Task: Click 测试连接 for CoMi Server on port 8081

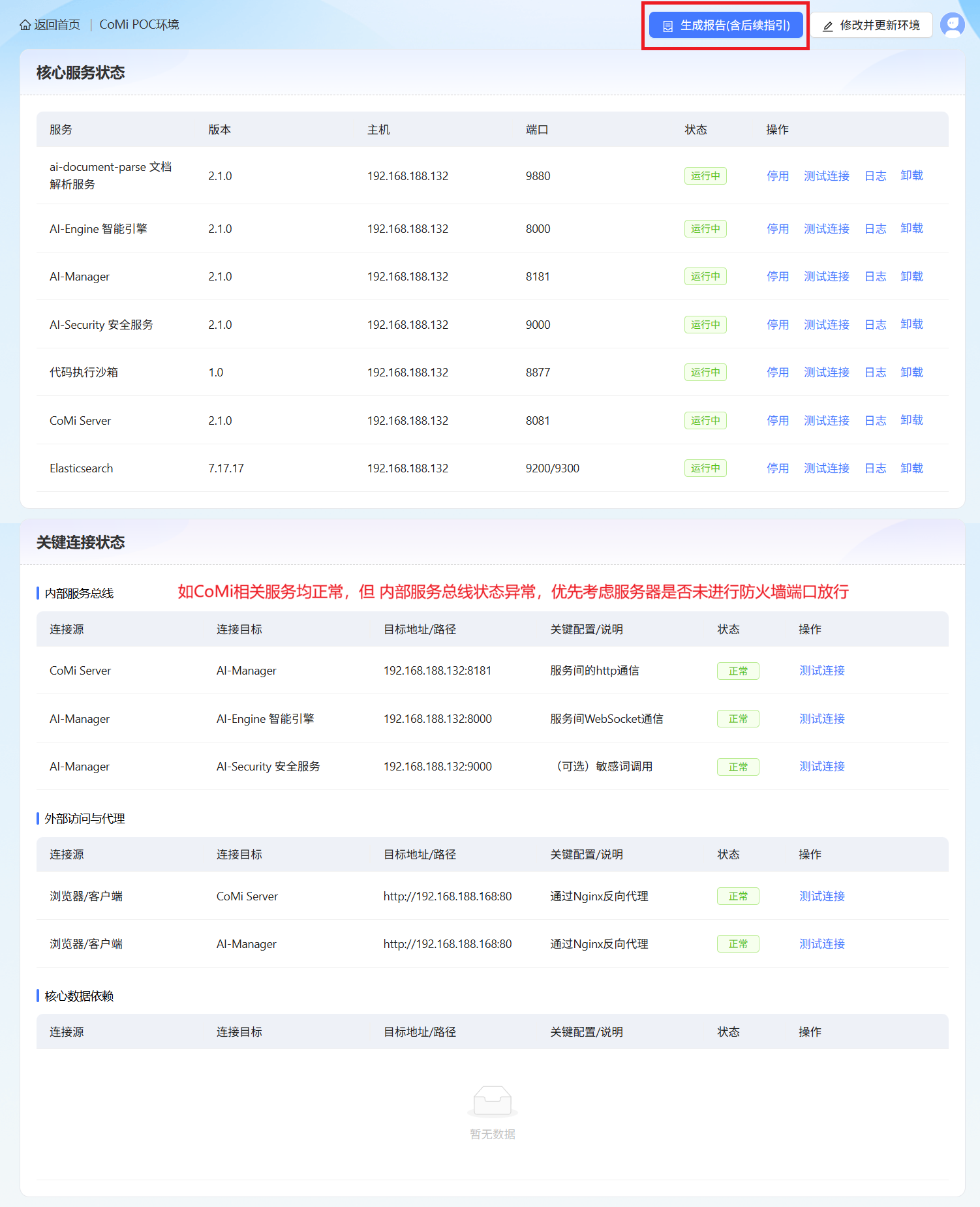Action: click(x=827, y=421)
